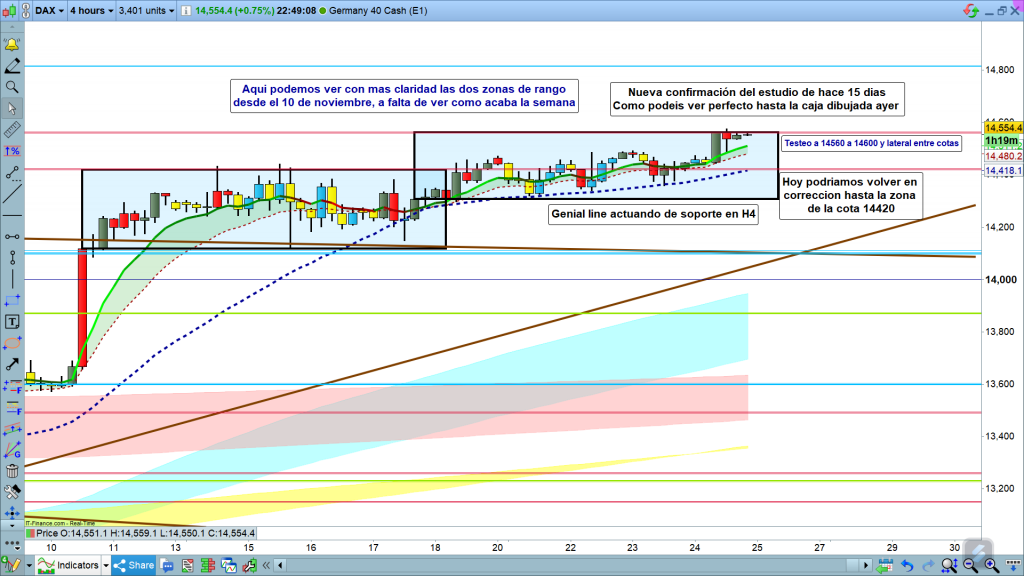Image resolution: width=1024 pixels, height=576 pixels.
Task: Open the 3,401 units dropdown
Action: pos(150,11)
